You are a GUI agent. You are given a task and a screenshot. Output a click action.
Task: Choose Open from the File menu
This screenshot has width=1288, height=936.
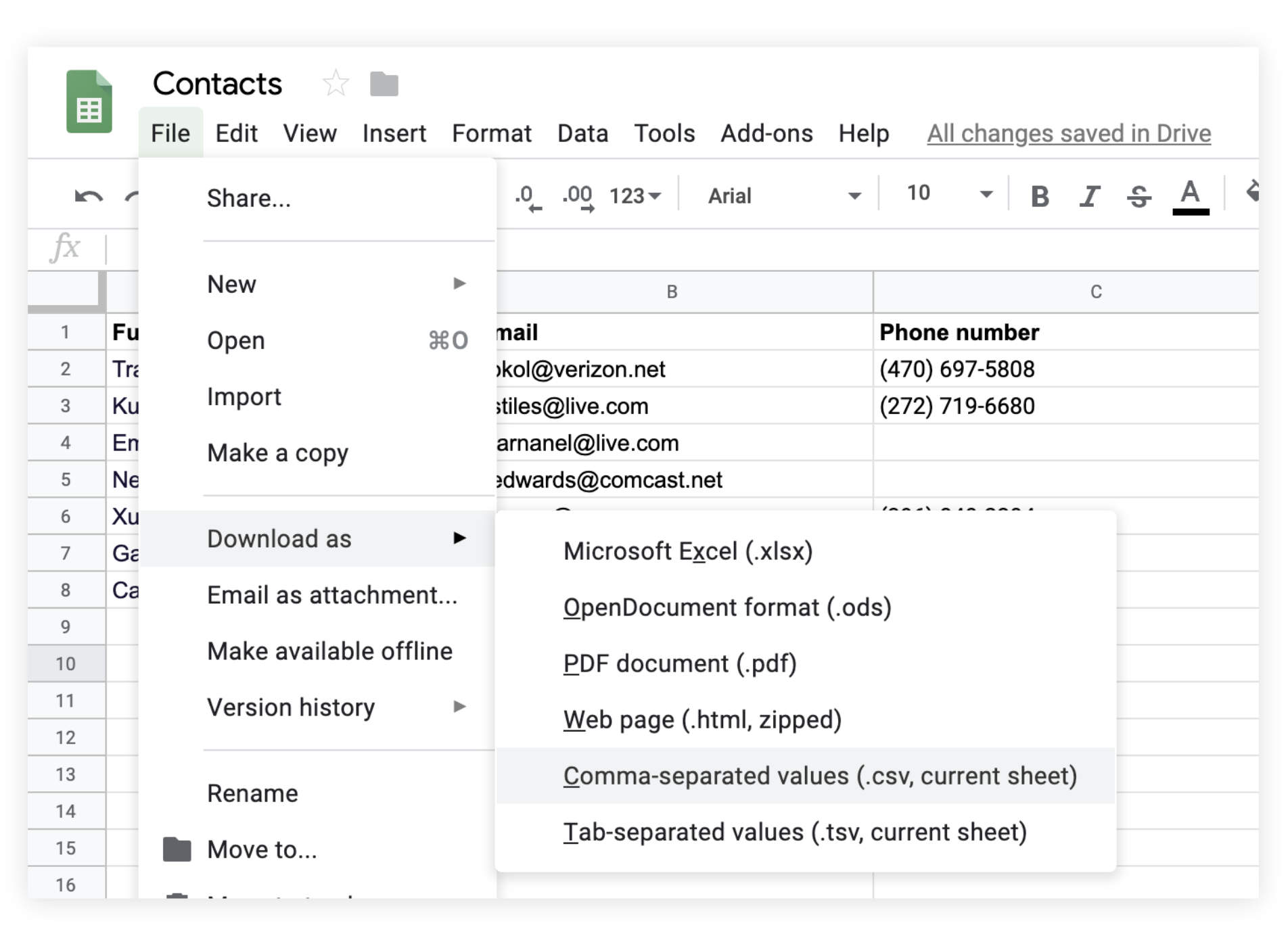coord(317,340)
